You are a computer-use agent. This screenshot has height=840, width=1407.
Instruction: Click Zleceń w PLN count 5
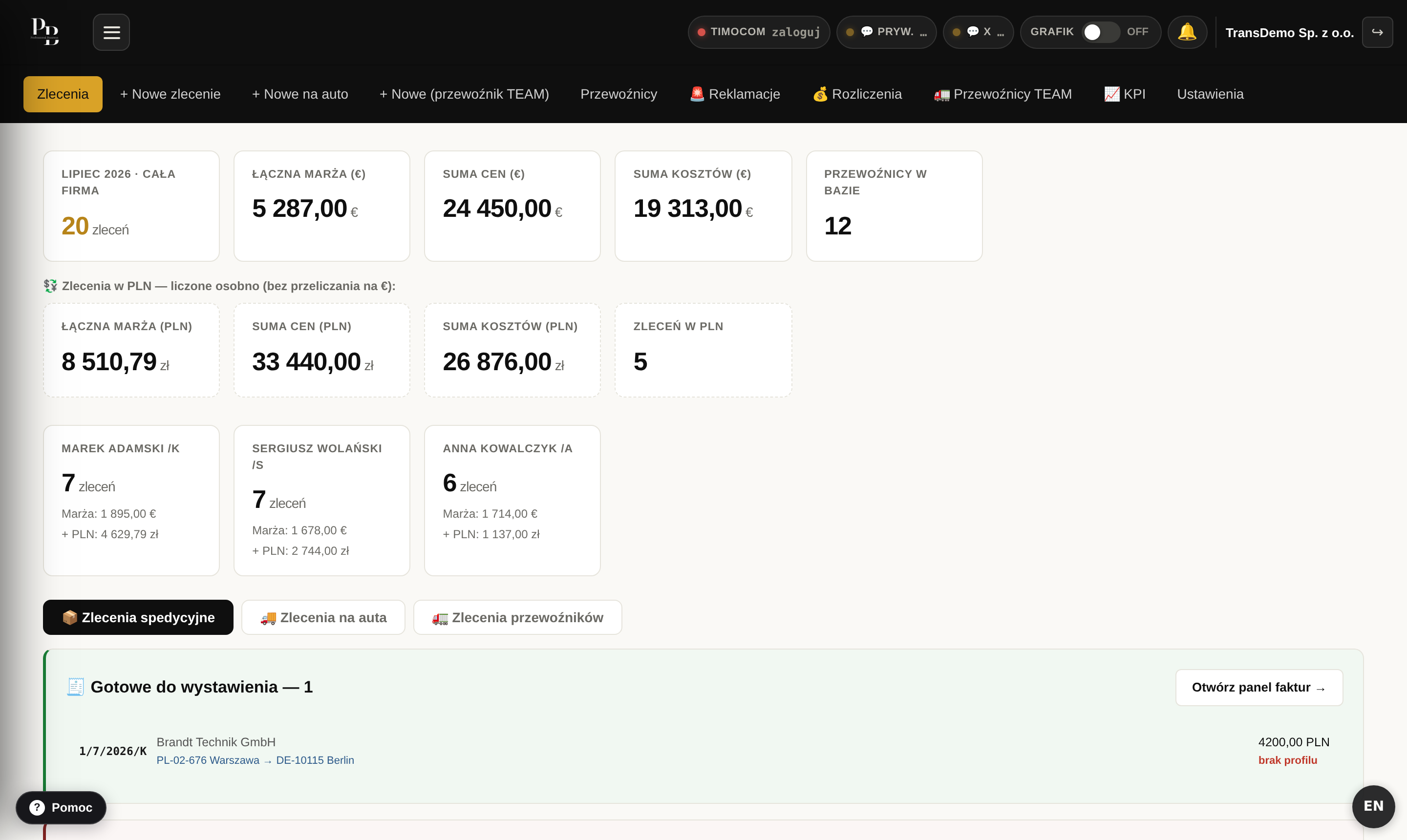click(x=640, y=362)
